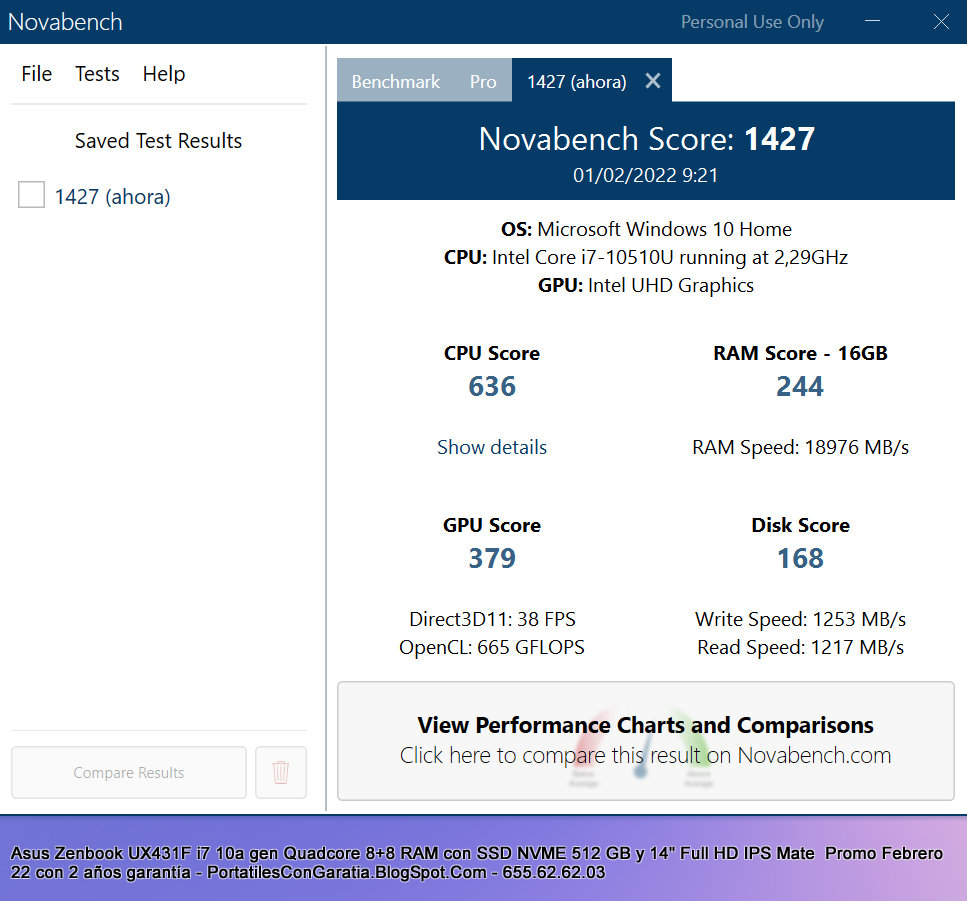Click the Asus Zenbook UX431F promo banner text
The height and width of the screenshot is (901, 967).
tap(477, 862)
